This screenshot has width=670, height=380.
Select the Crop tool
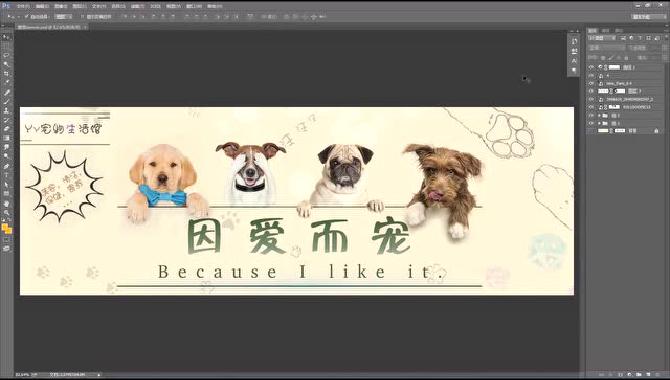point(6,73)
